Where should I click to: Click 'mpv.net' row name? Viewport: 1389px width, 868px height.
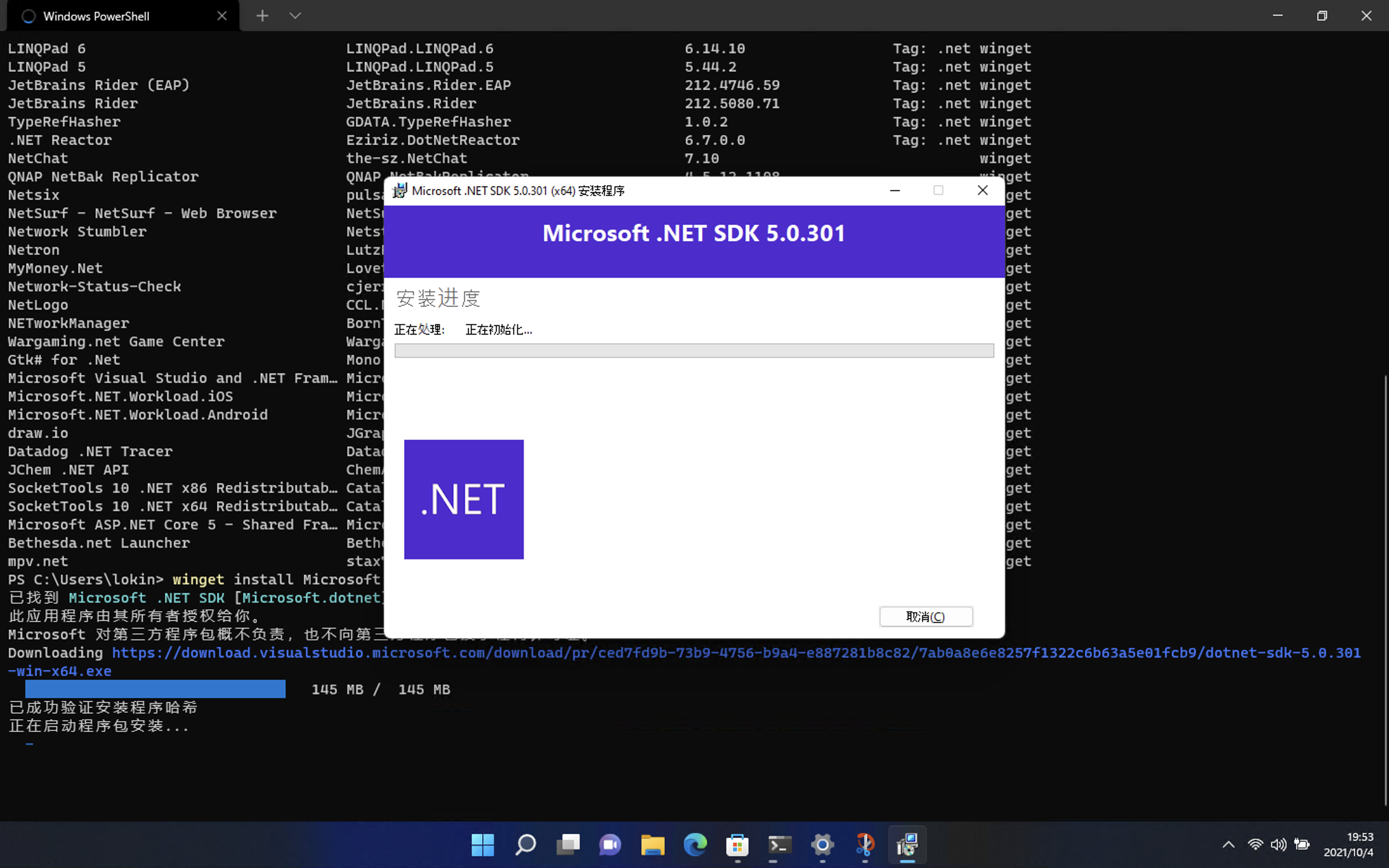[38, 561]
